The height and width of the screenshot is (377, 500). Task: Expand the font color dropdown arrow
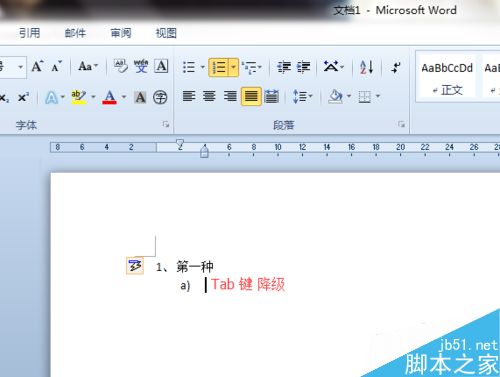point(124,97)
